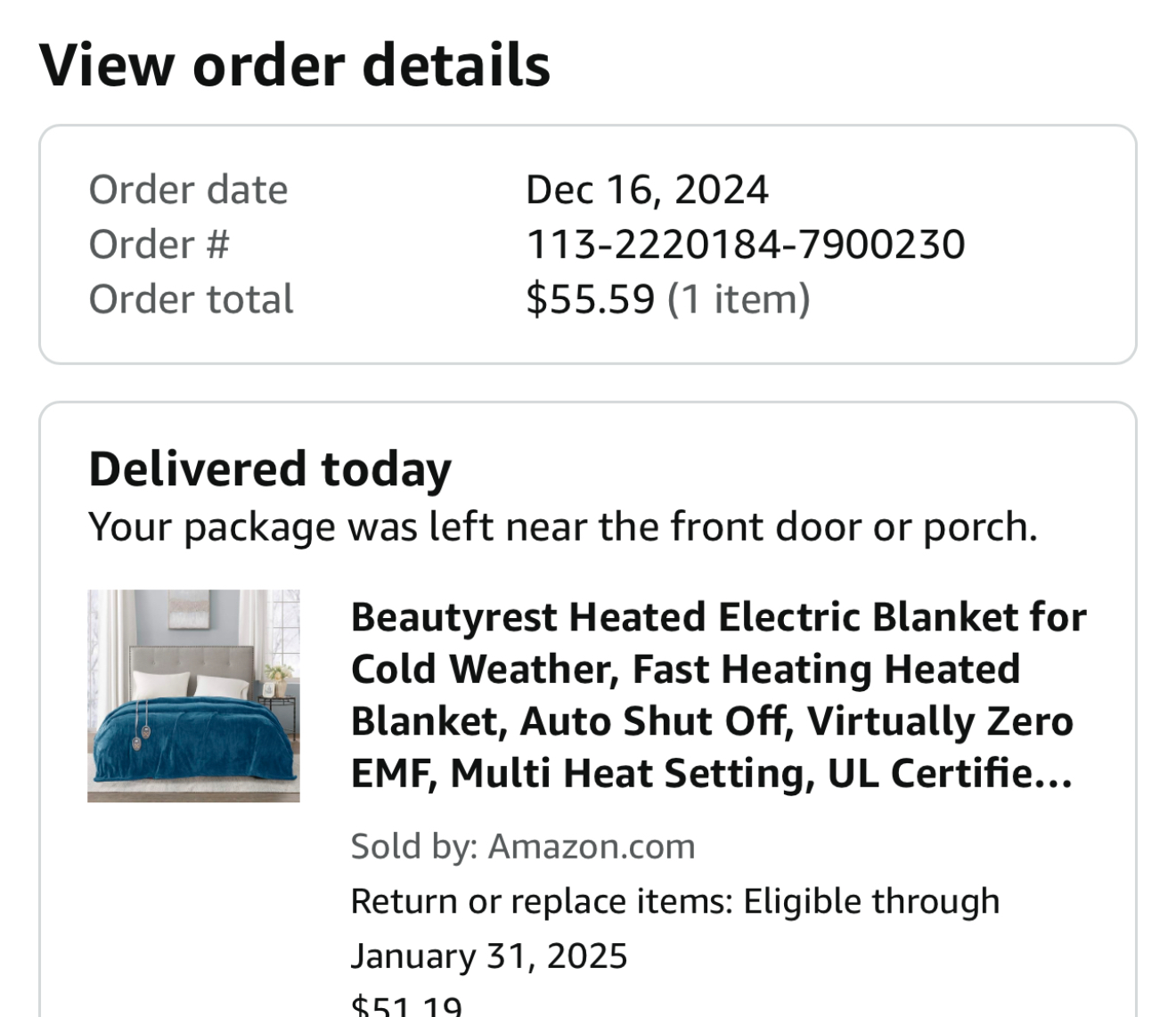This screenshot has width=1176, height=1017.
Task: Click the Delivered today status heading
Action: tap(270, 469)
